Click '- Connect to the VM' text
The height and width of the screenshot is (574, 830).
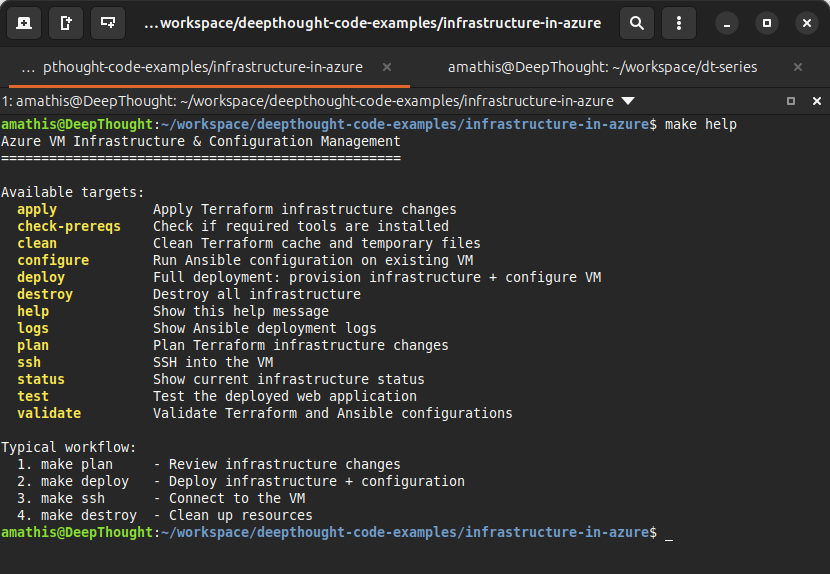[x=229, y=498]
